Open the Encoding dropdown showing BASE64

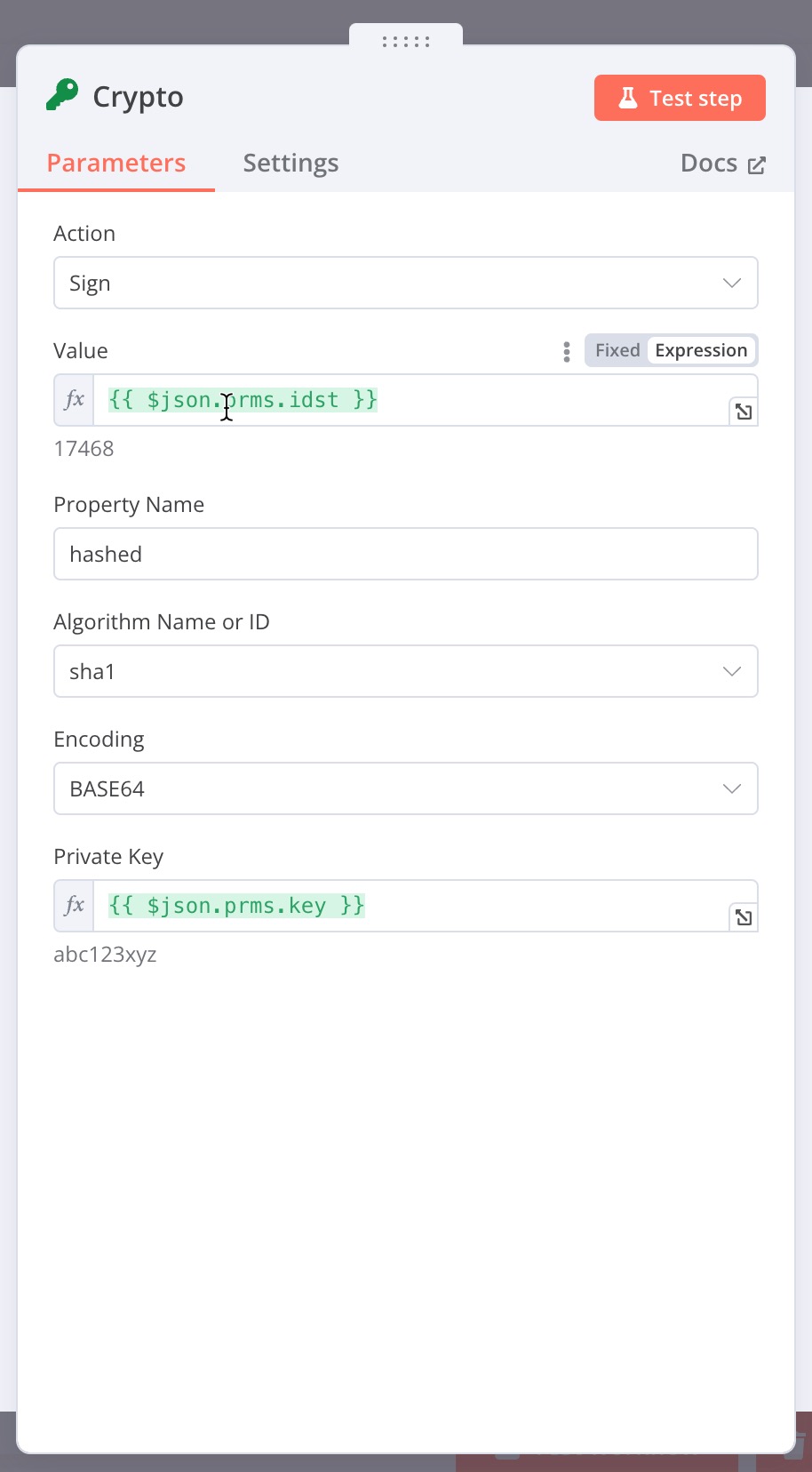406,788
